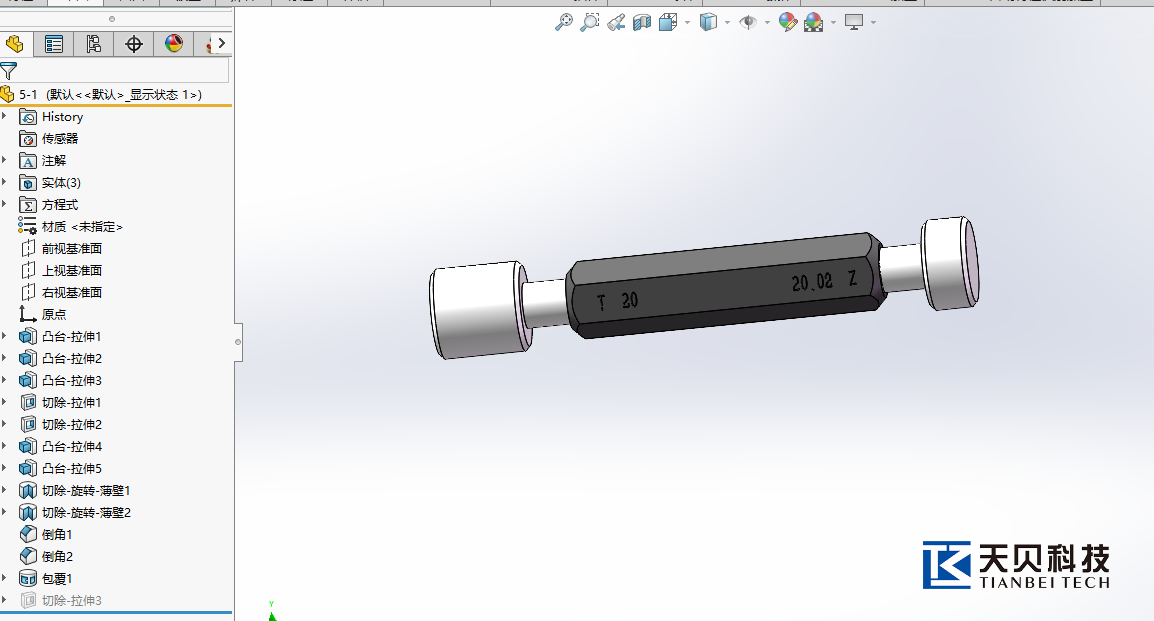The image size is (1154, 621).
Task: Expand the 包覆1 wrap feature
Action: tap(4, 578)
